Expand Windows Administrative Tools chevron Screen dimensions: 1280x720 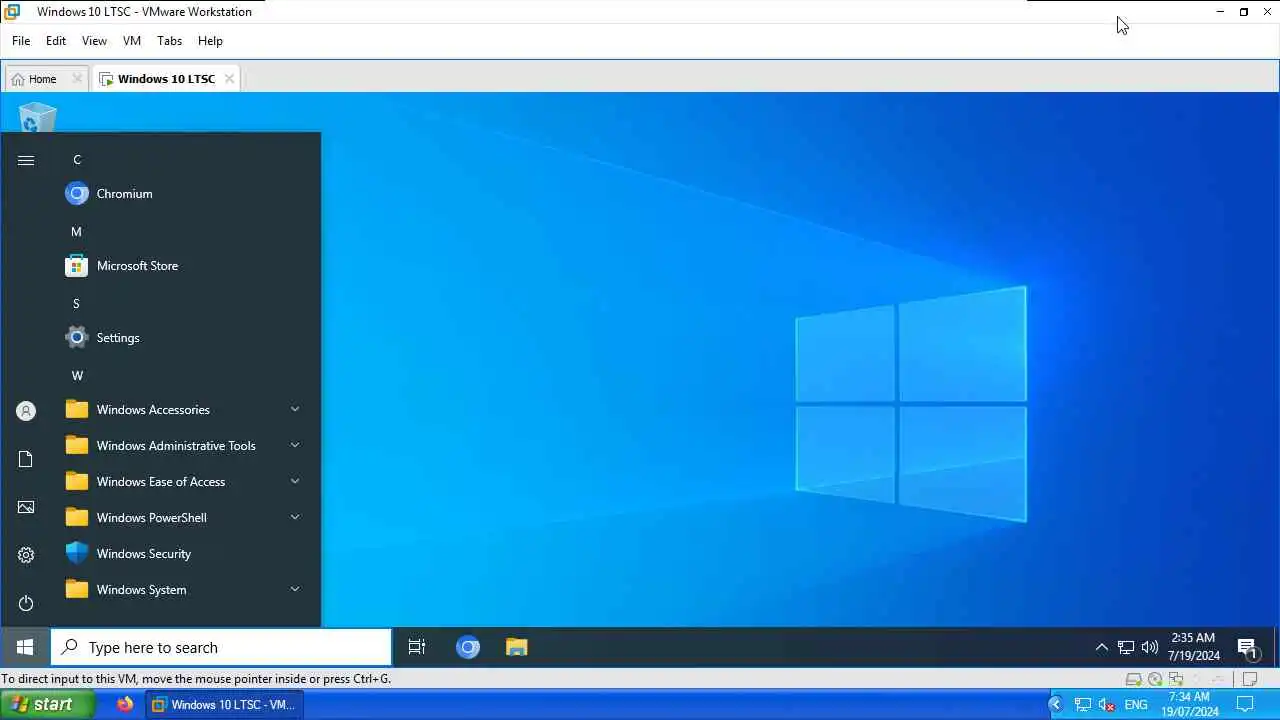pos(295,445)
